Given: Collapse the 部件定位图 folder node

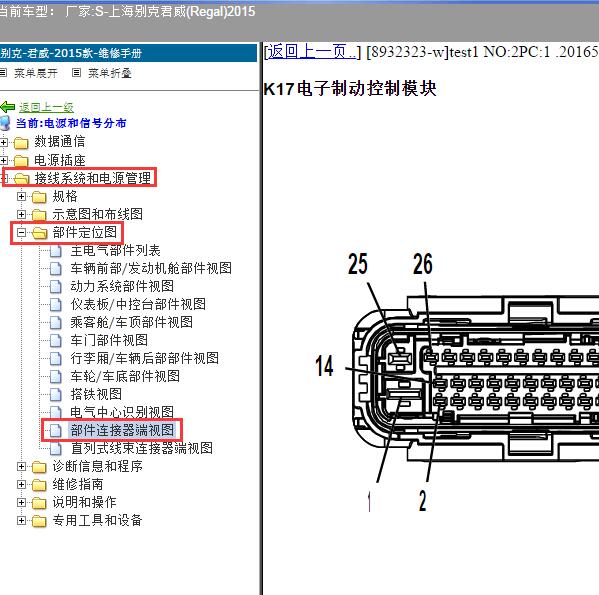Looking at the screenshot, I should (x=21, y=232).
